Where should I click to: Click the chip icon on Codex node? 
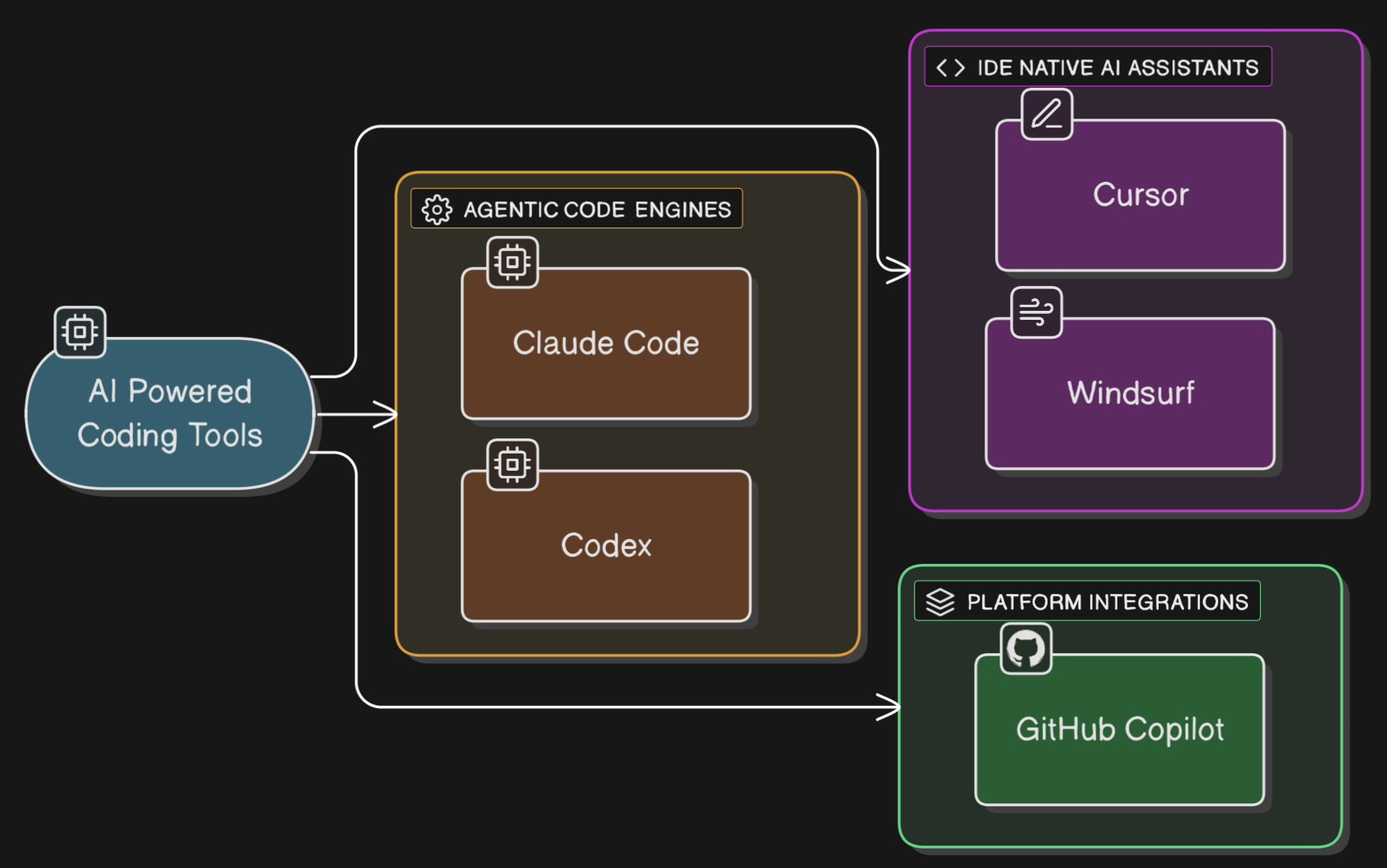(x=512, y=465)
